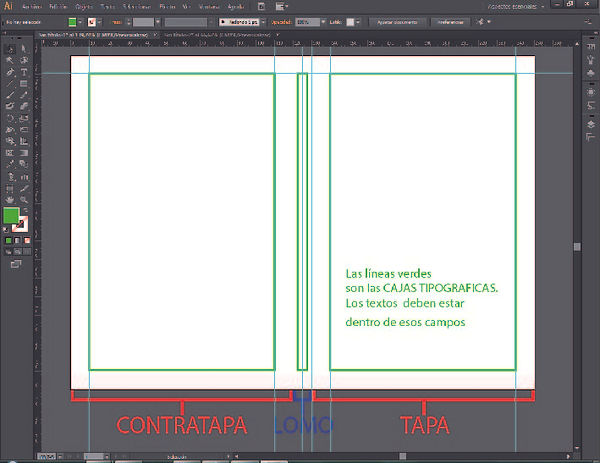Select the Symbol Sprayer tool
This screenshot has width=600, height=463.
click(x=10, y=177)
